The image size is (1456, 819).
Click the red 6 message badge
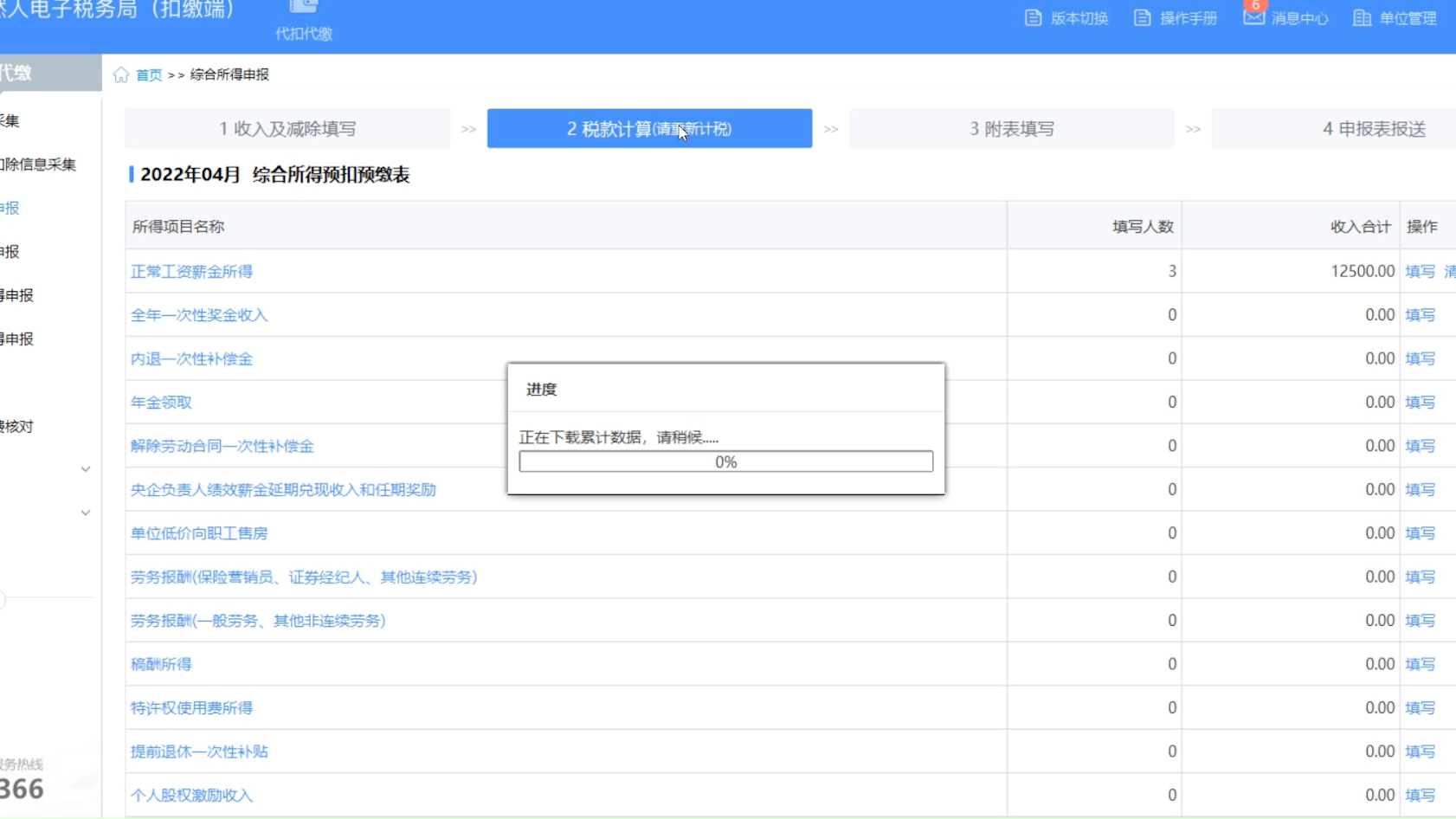1255,5
